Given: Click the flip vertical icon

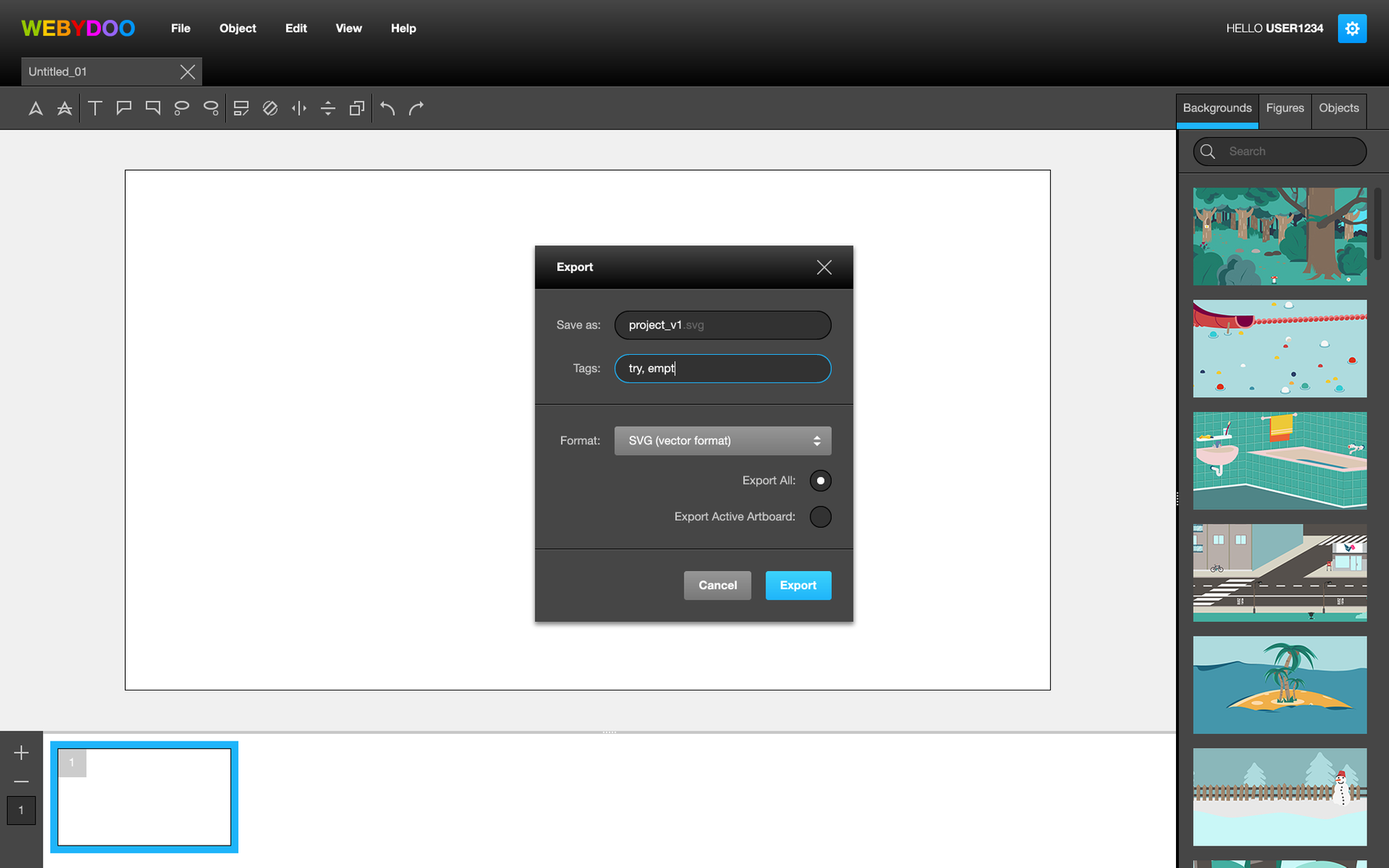Looking at the screenshot, I should coord(328,108).
